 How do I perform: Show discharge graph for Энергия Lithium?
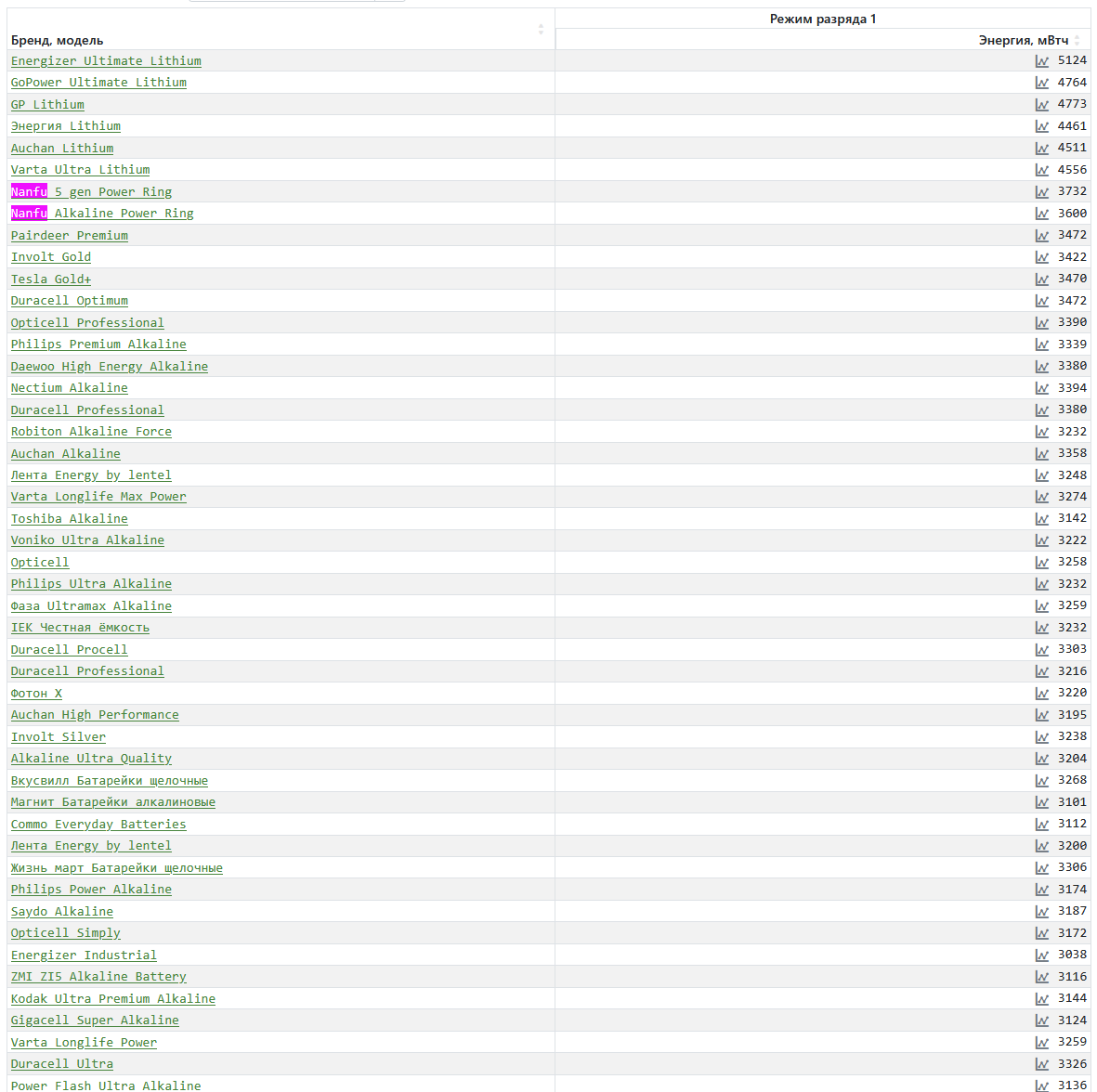1041,126
